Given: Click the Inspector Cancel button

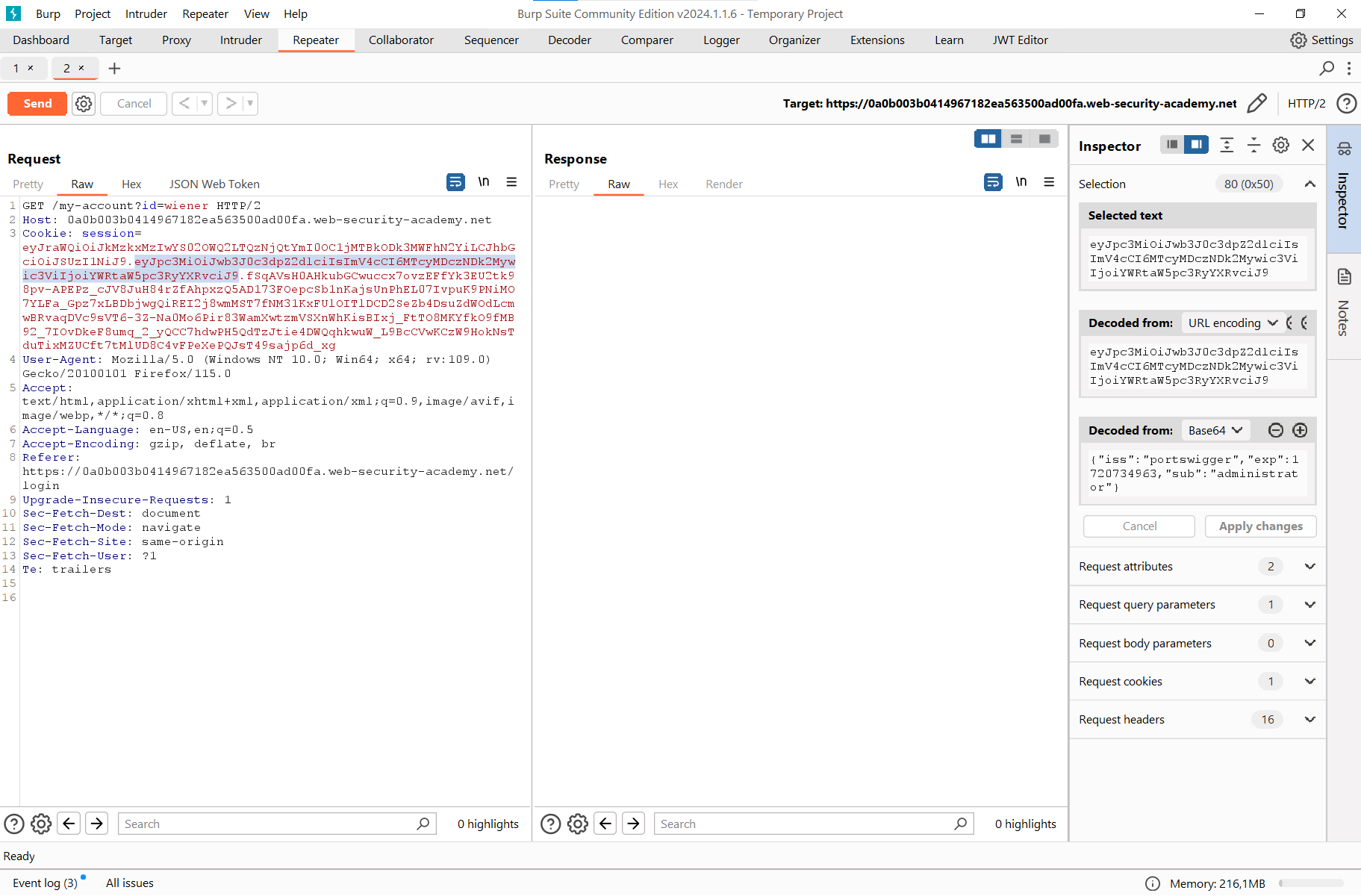Looking at the screenshot, I should pyautogui.click(x=1139, y=526).
